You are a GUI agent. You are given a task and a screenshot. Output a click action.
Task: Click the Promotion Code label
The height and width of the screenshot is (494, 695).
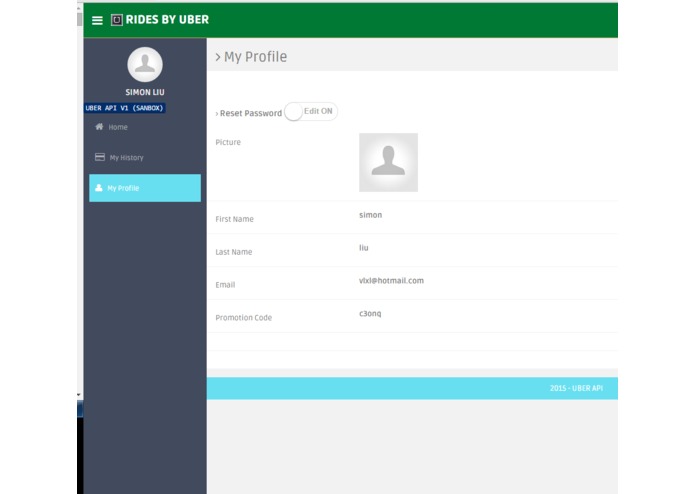(244, 318)
